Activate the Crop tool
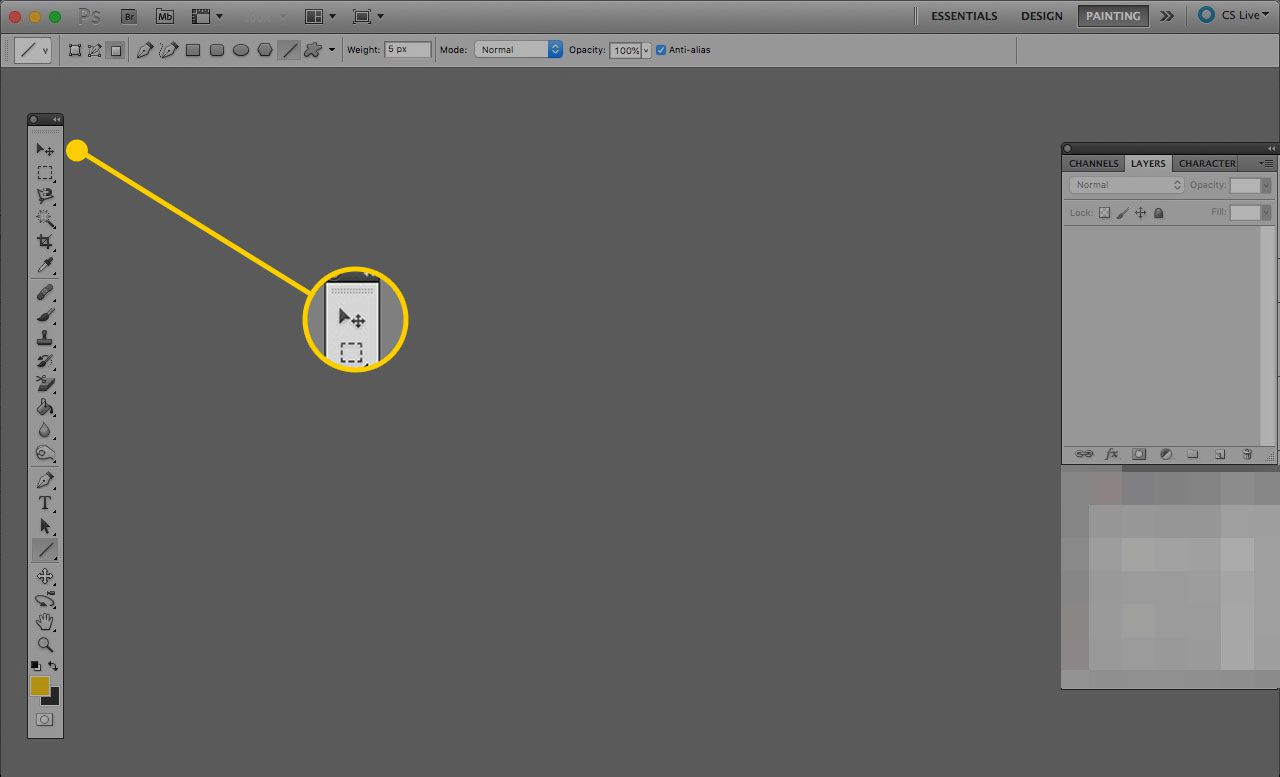The height and width of the screenshot is (777, 1280). pos(45,241)
